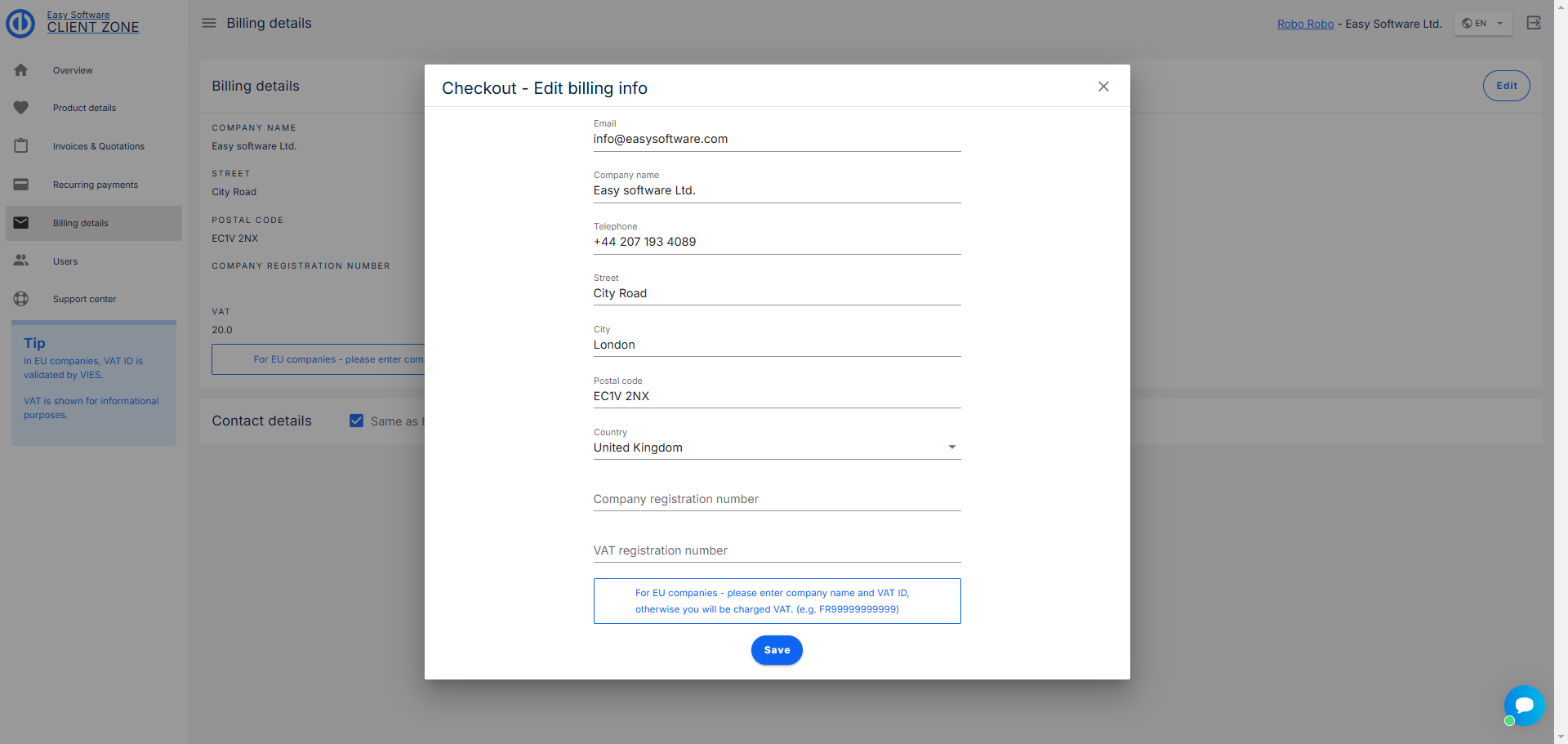
Task: Open the Country dropdown
Action: point(776,448)
